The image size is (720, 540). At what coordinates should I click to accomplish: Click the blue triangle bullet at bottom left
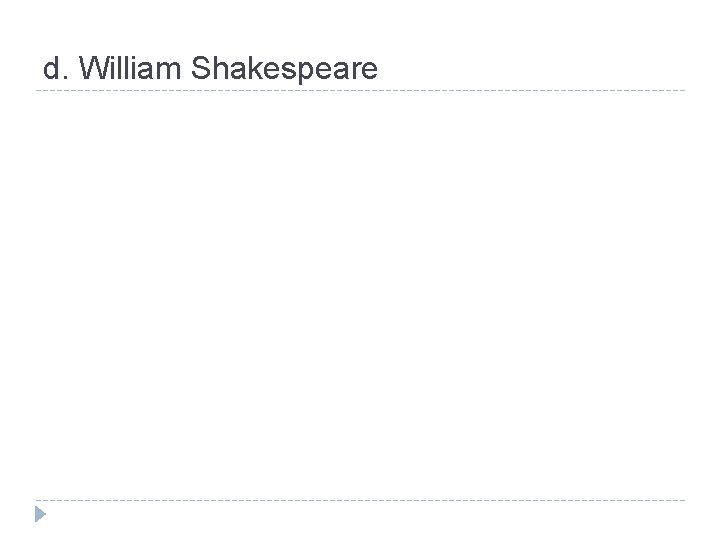click(40, 515)
